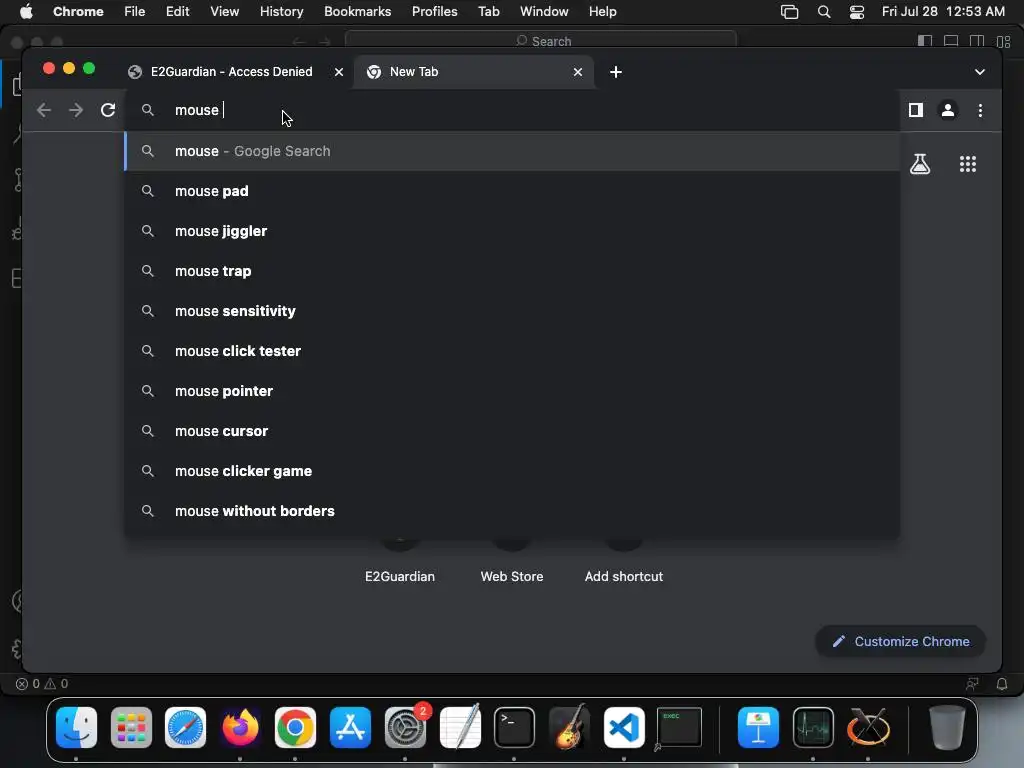Open the Window menu
Viewport: 1024px width, 768px height.
[544, 12]
